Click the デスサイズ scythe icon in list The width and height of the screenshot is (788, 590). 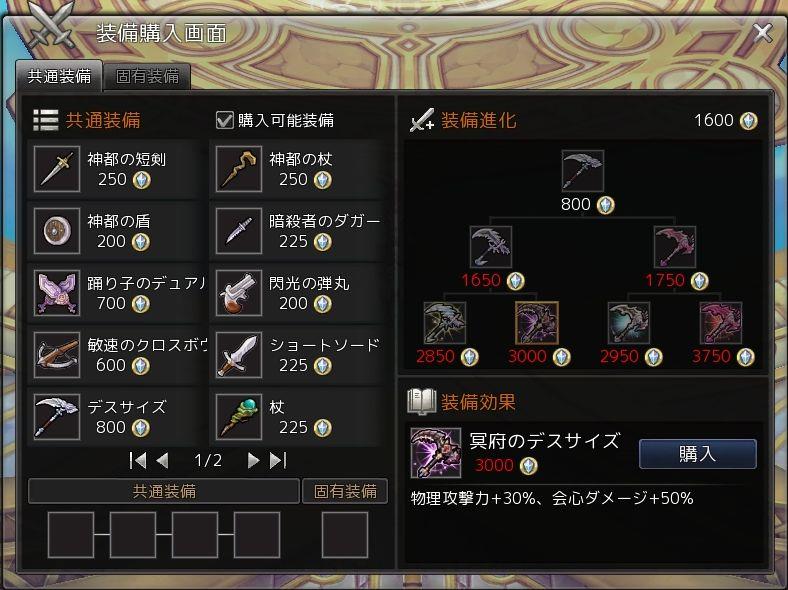(x=57, y=417)
